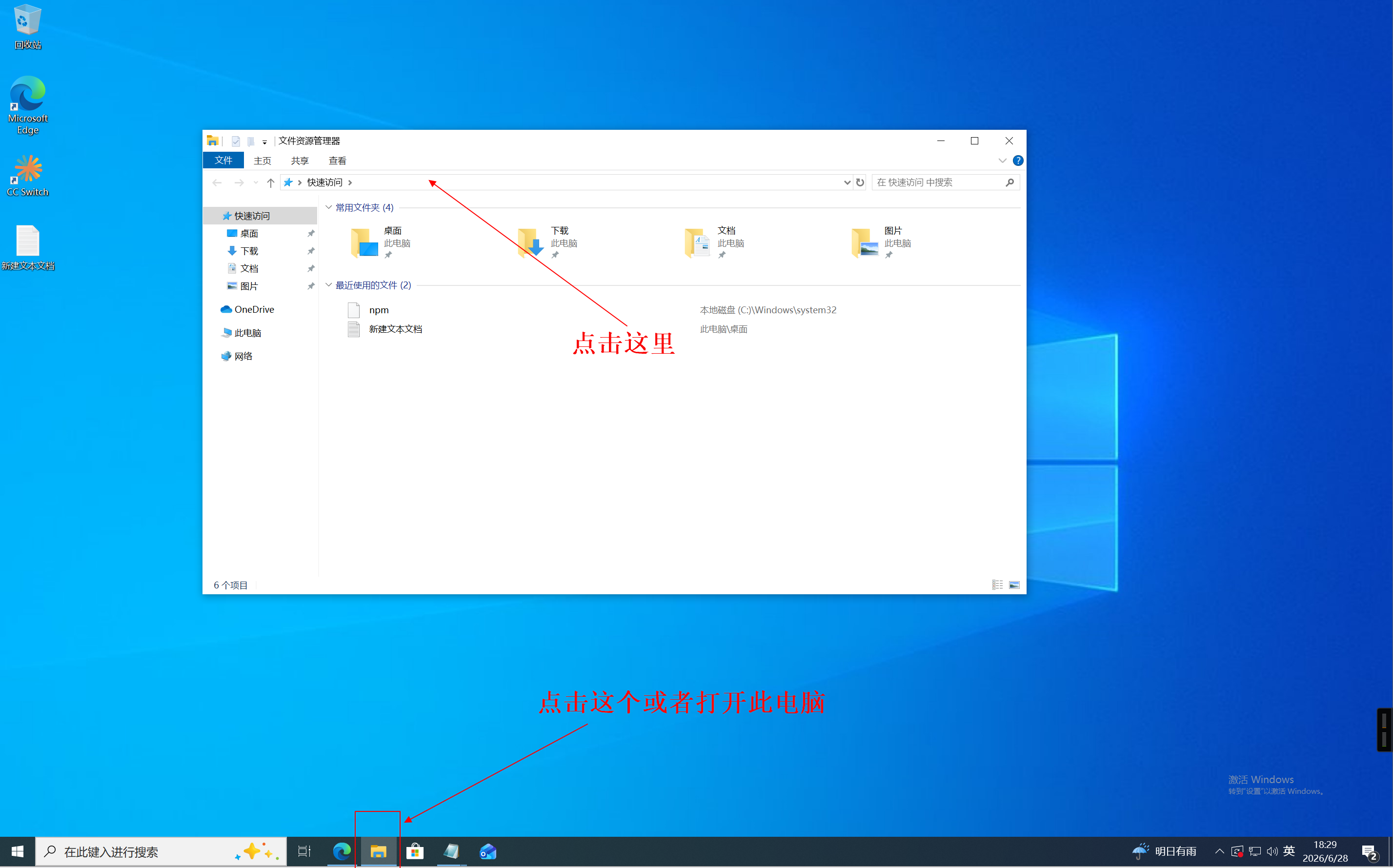This screenshot has height=868, width=1393.
Task: Open Task View from the taskbar
Action: (304, 852)
